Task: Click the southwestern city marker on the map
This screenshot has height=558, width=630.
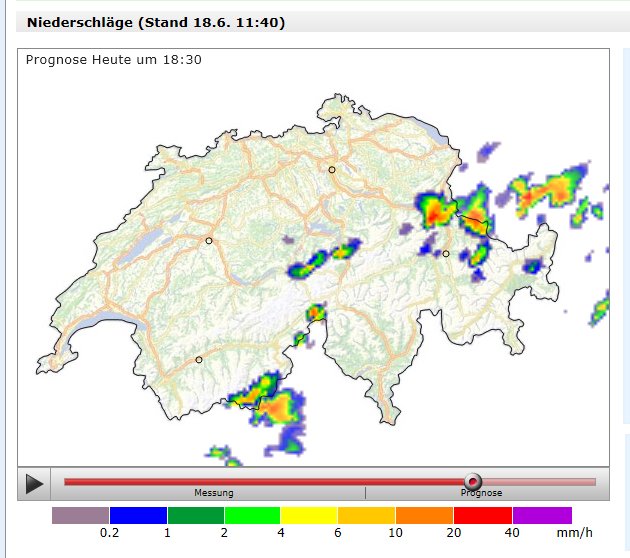Action: tap(199, 360)
